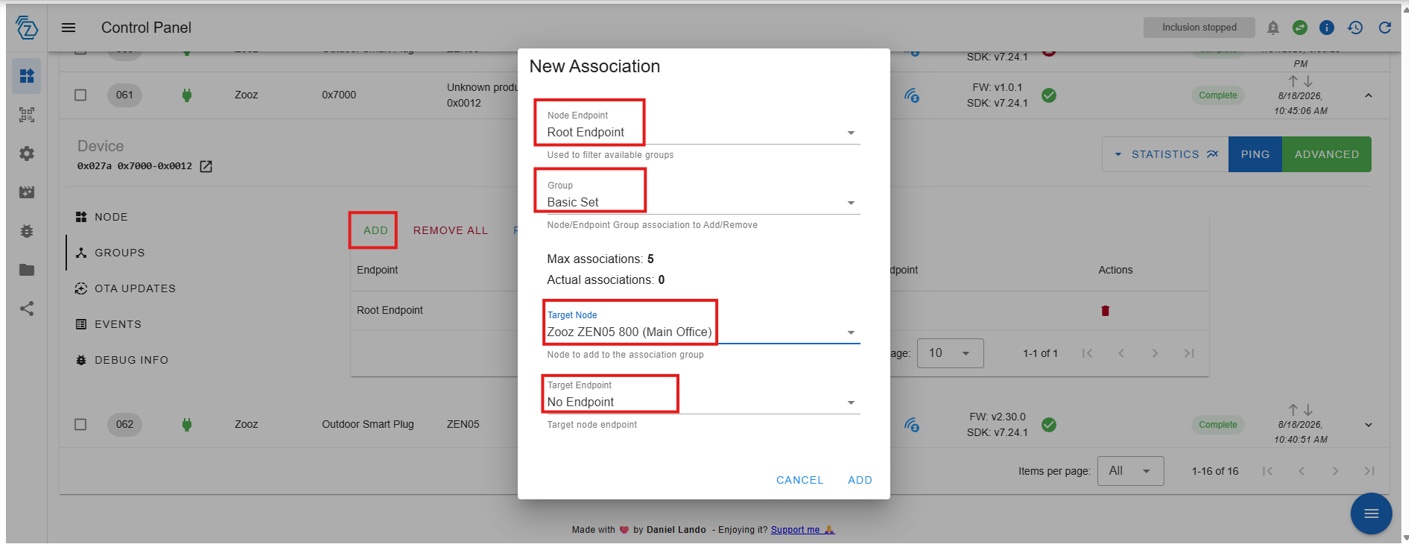This screenshot has width=1409, height=548.
Task: Collapse the expanded node 061 row
Action: pos(1368,96)
